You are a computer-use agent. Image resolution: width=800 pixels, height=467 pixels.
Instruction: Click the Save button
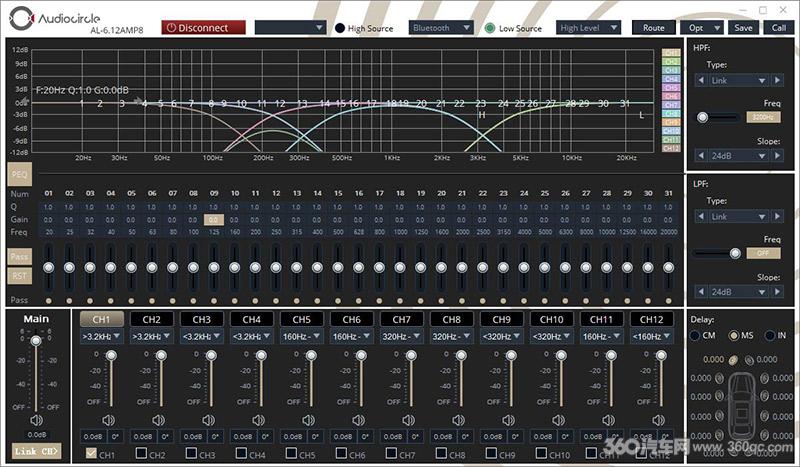click(743, 28)
